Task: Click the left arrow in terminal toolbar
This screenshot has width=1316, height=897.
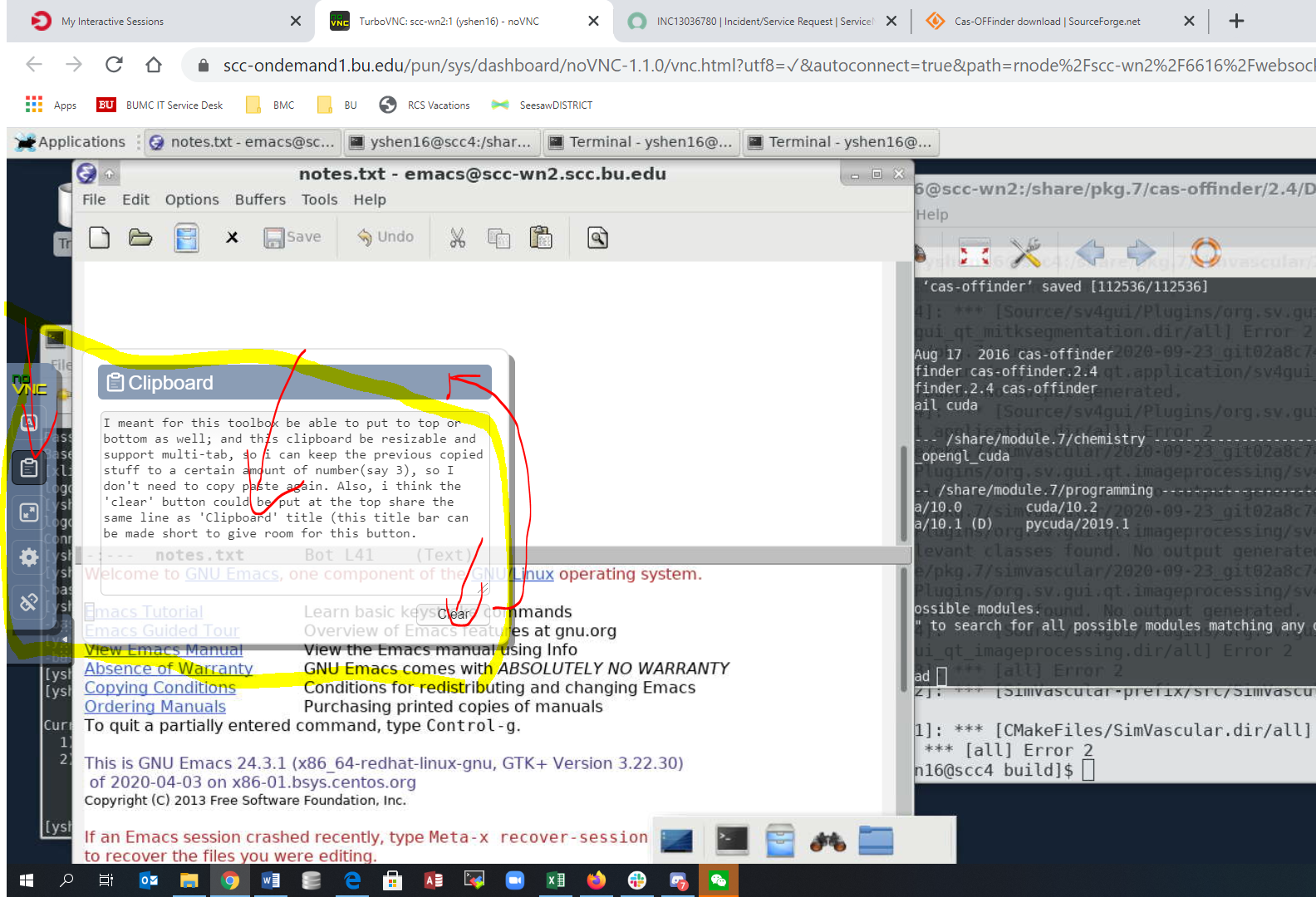Action: (x=1090, y=252)
